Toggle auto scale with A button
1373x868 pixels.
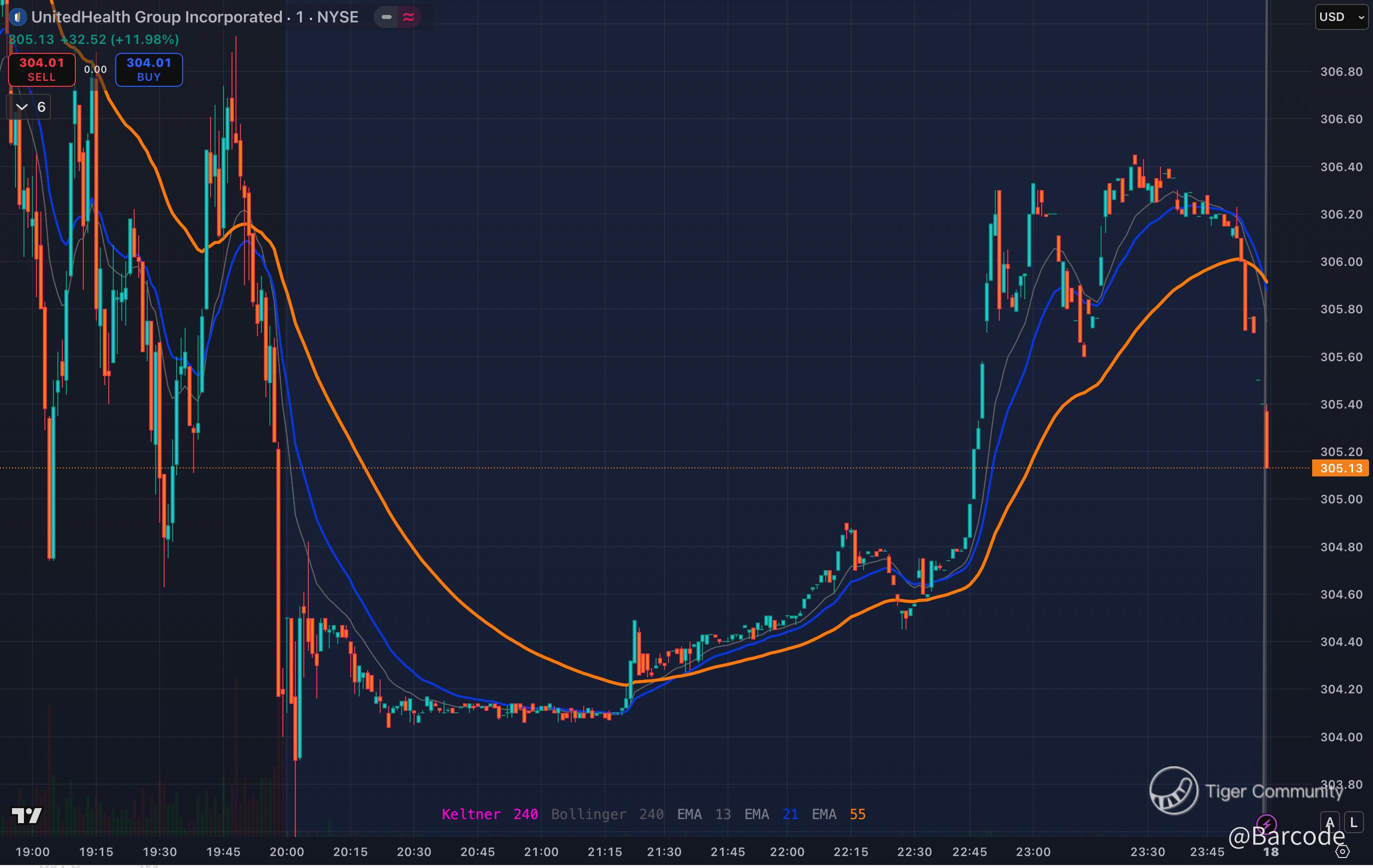[1330, 823]
